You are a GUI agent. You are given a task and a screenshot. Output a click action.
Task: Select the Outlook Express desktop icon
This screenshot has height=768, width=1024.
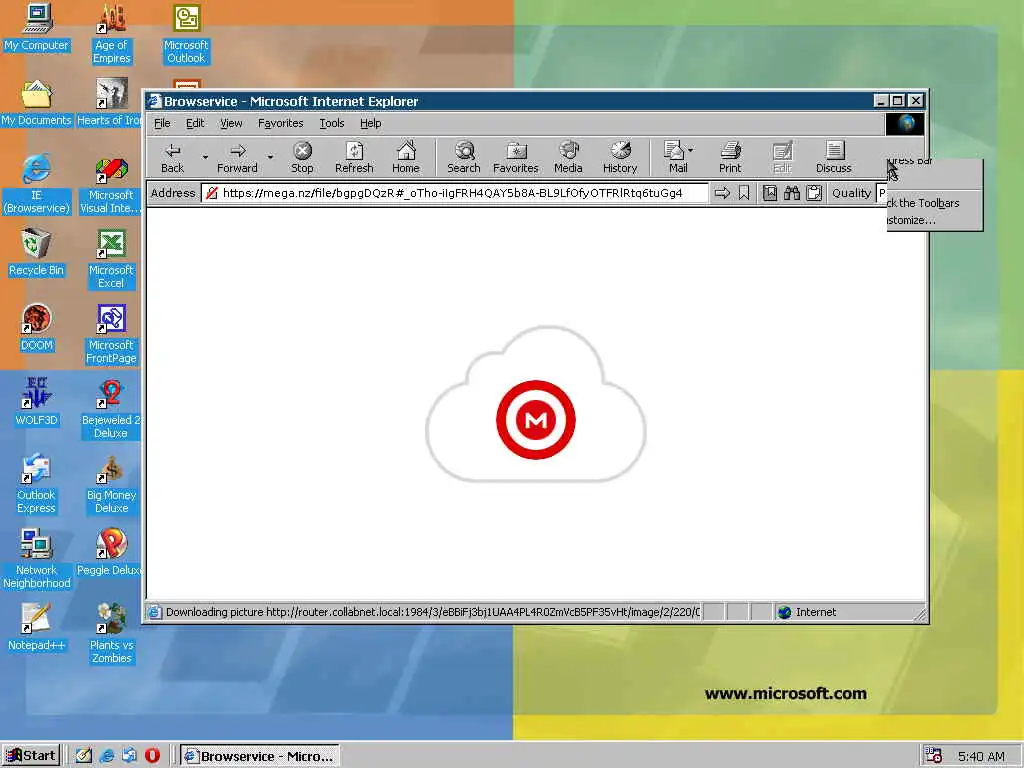coord(37,484)
